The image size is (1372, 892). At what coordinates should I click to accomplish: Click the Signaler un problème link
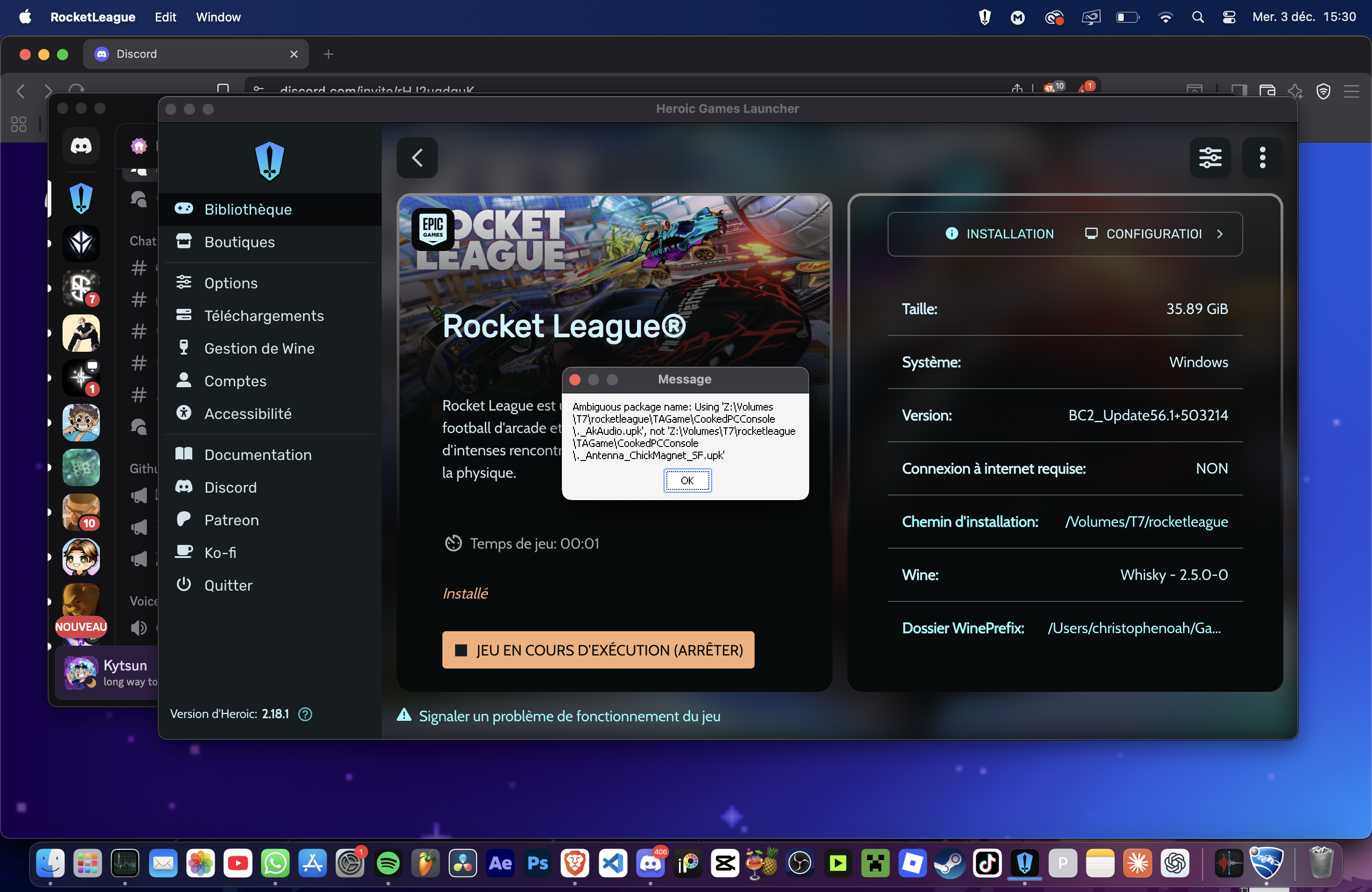pos(569,716)
